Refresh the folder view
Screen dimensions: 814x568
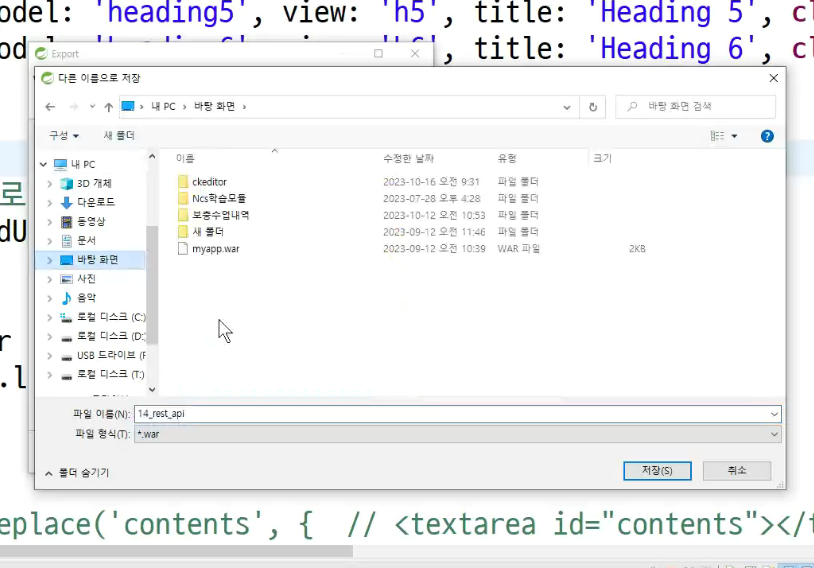click(593, 107)
